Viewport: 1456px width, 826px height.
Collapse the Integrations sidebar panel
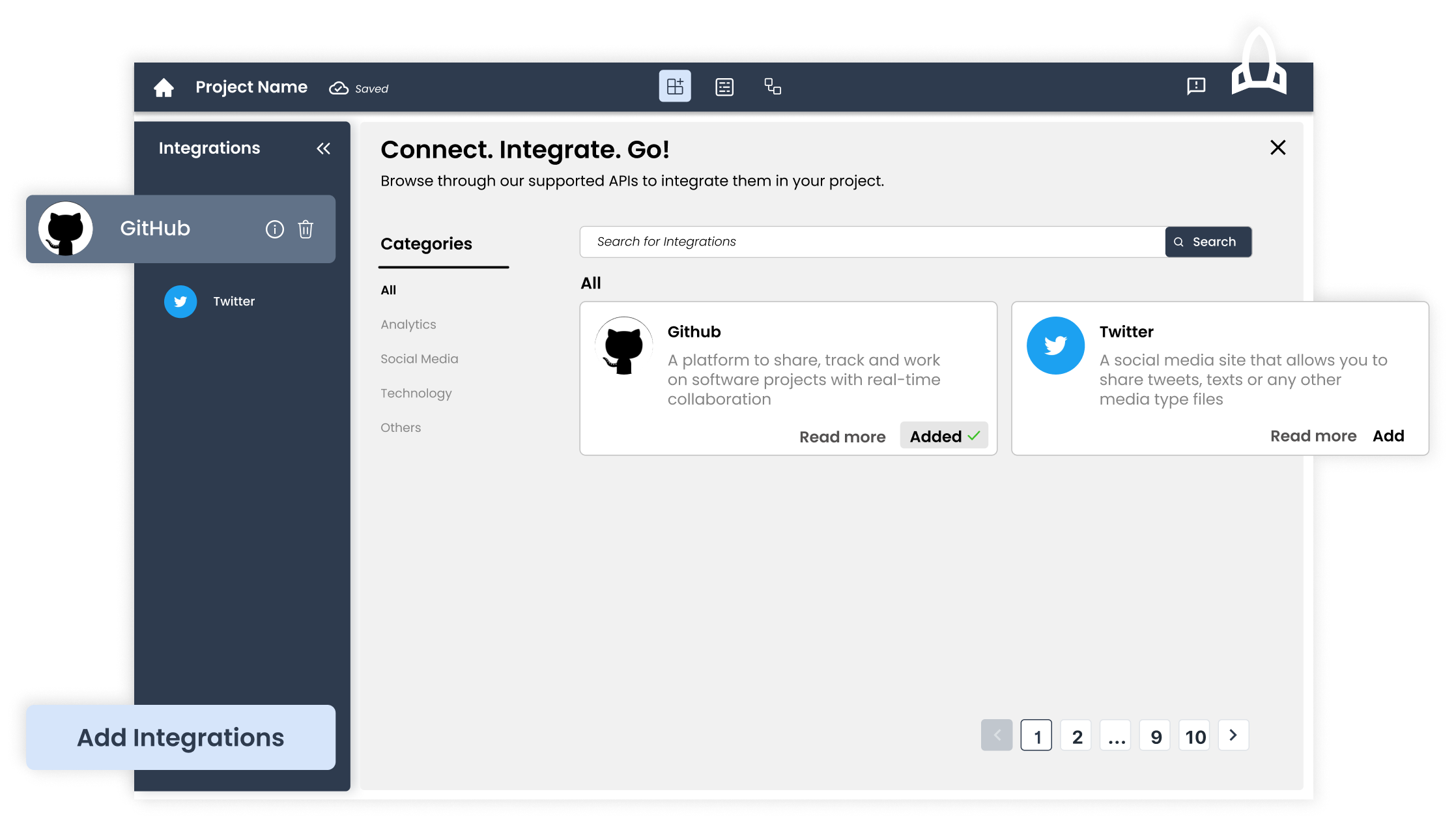[x=323, y=149]
